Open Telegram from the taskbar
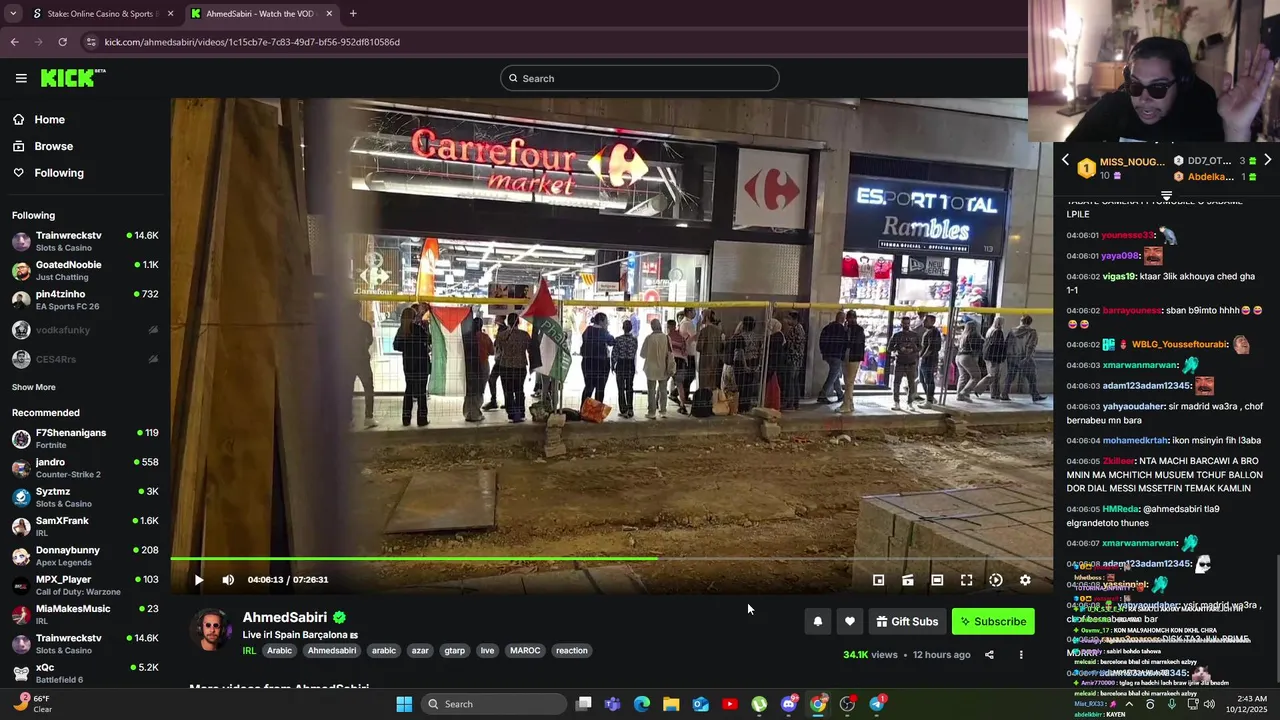1280x720 pixels. (877, 704)
